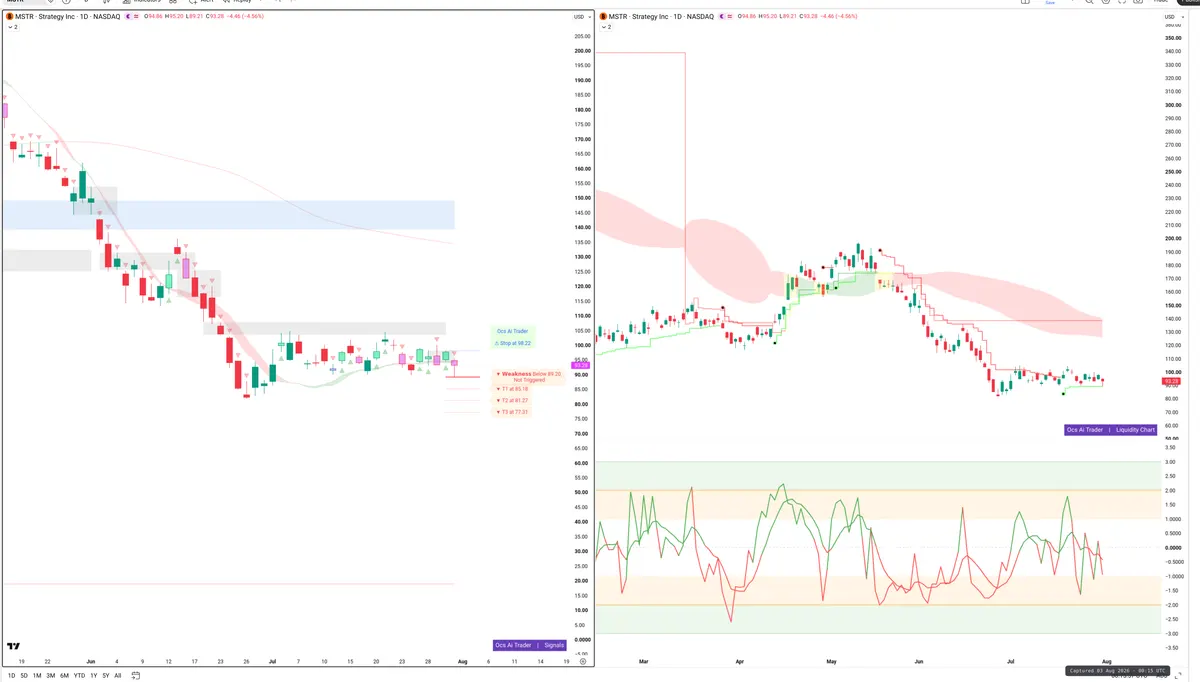Click the 'Jul' label on left time axis

click(273, 662)
